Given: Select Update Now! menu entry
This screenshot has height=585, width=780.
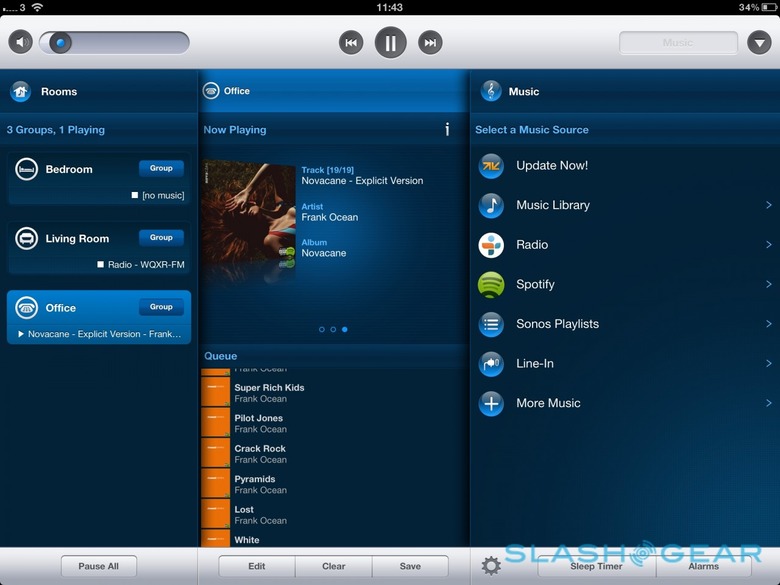Looking at the screenshot, I should [x=625, y=166].
